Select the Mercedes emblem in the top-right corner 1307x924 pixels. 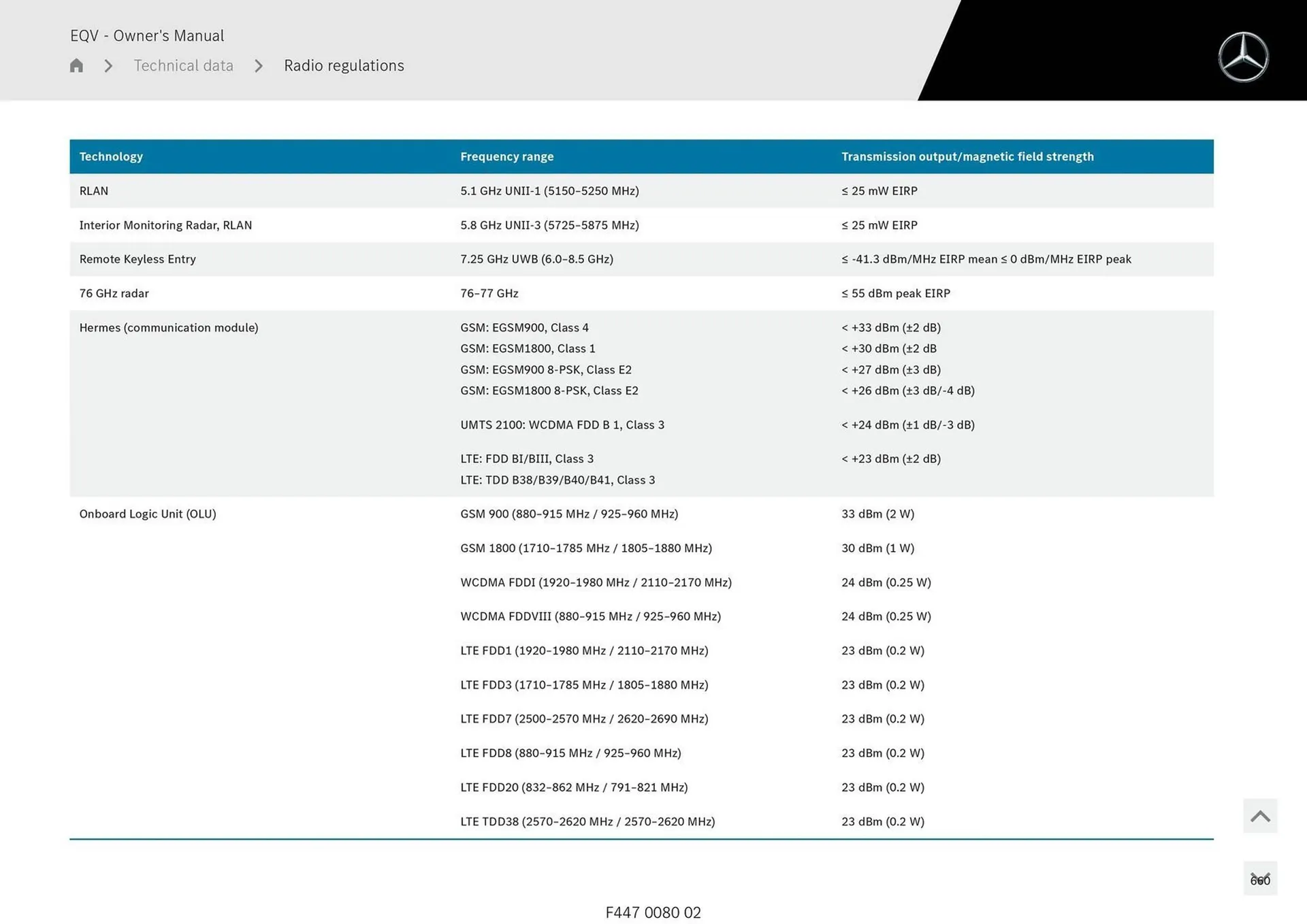(x=1244, y=56)
